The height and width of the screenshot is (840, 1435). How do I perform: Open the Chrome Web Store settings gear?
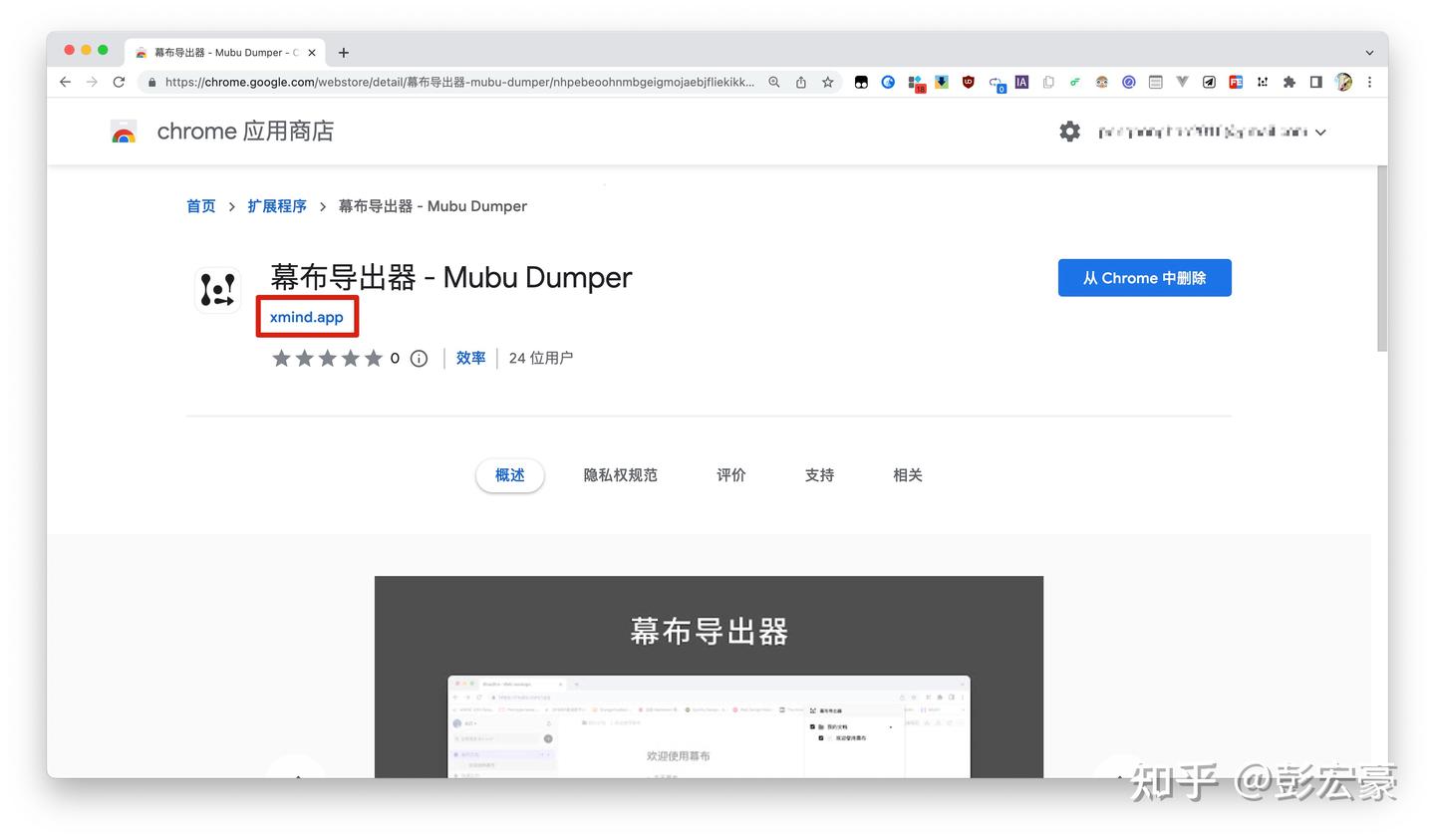pos(1069,131)
